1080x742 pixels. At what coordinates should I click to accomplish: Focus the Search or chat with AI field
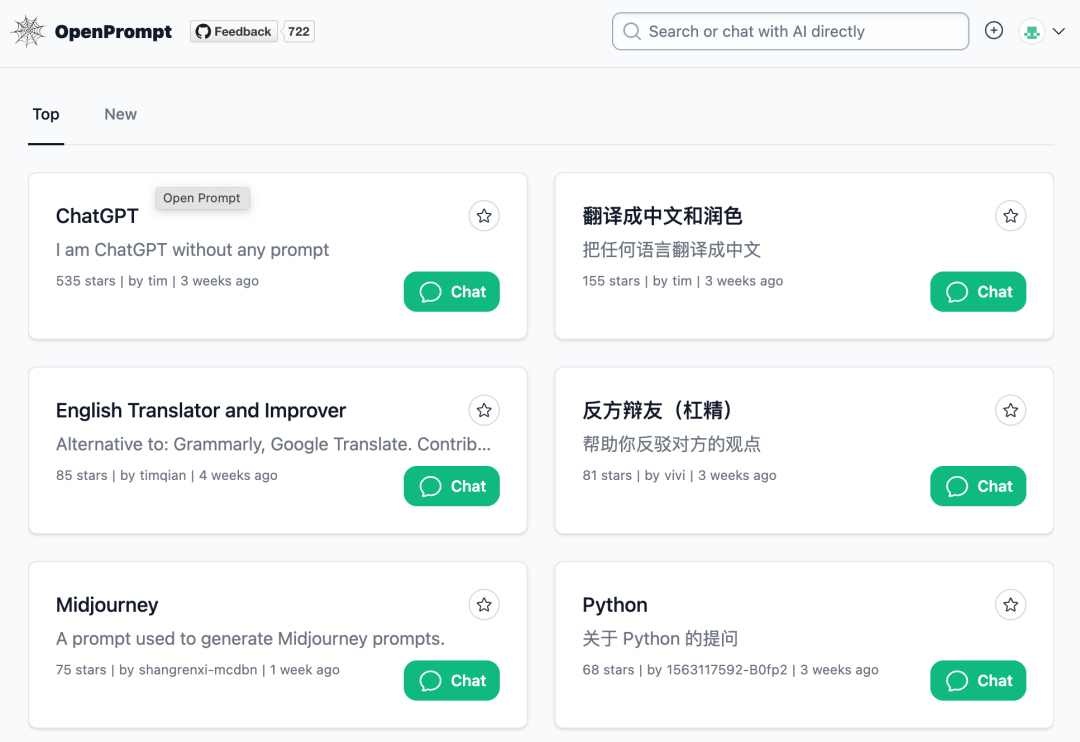[800, 32]
